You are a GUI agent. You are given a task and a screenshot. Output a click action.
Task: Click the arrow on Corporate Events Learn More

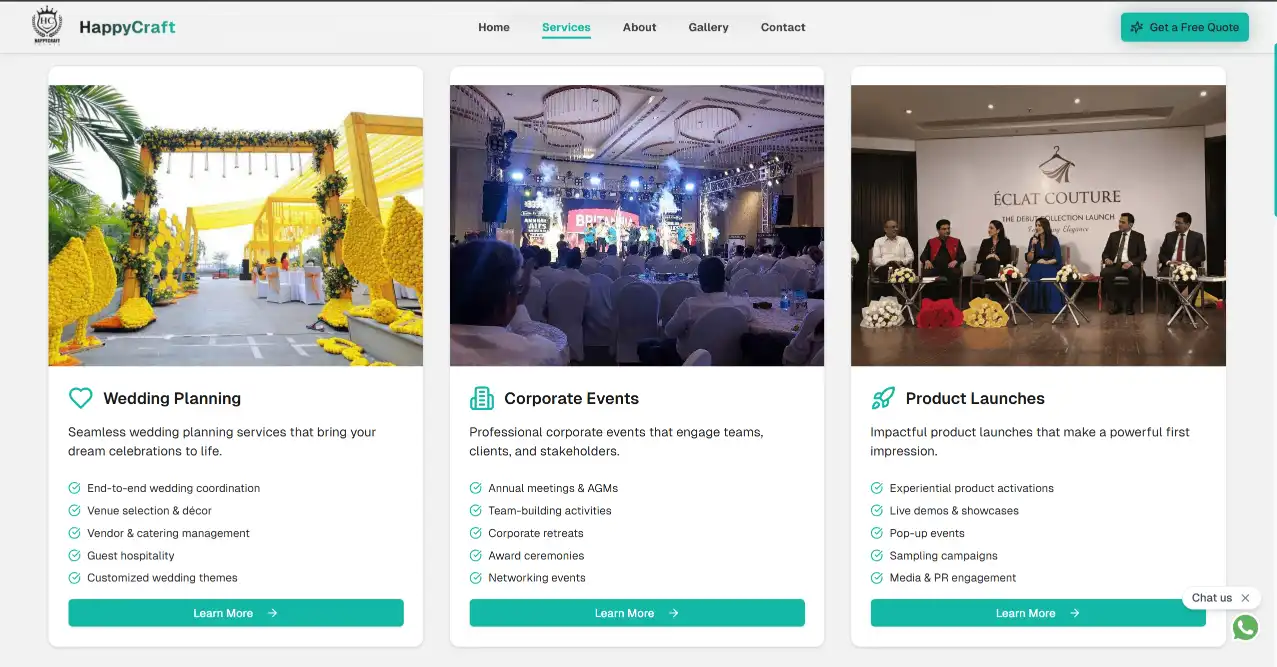(675, 613)
